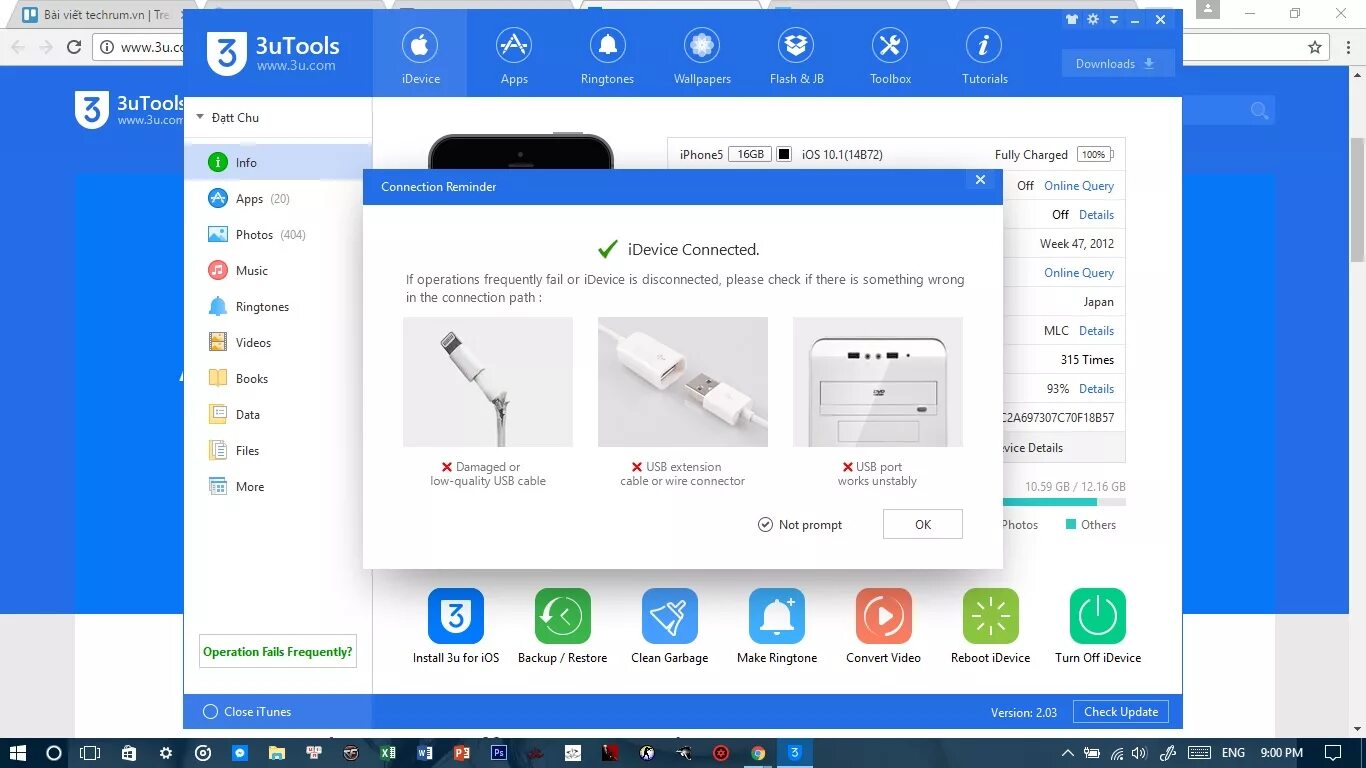This screenshot has height=768, width=1366.
Task: Reload the page in the browser window
Action: pyautogui.click(x=74, y=46)
